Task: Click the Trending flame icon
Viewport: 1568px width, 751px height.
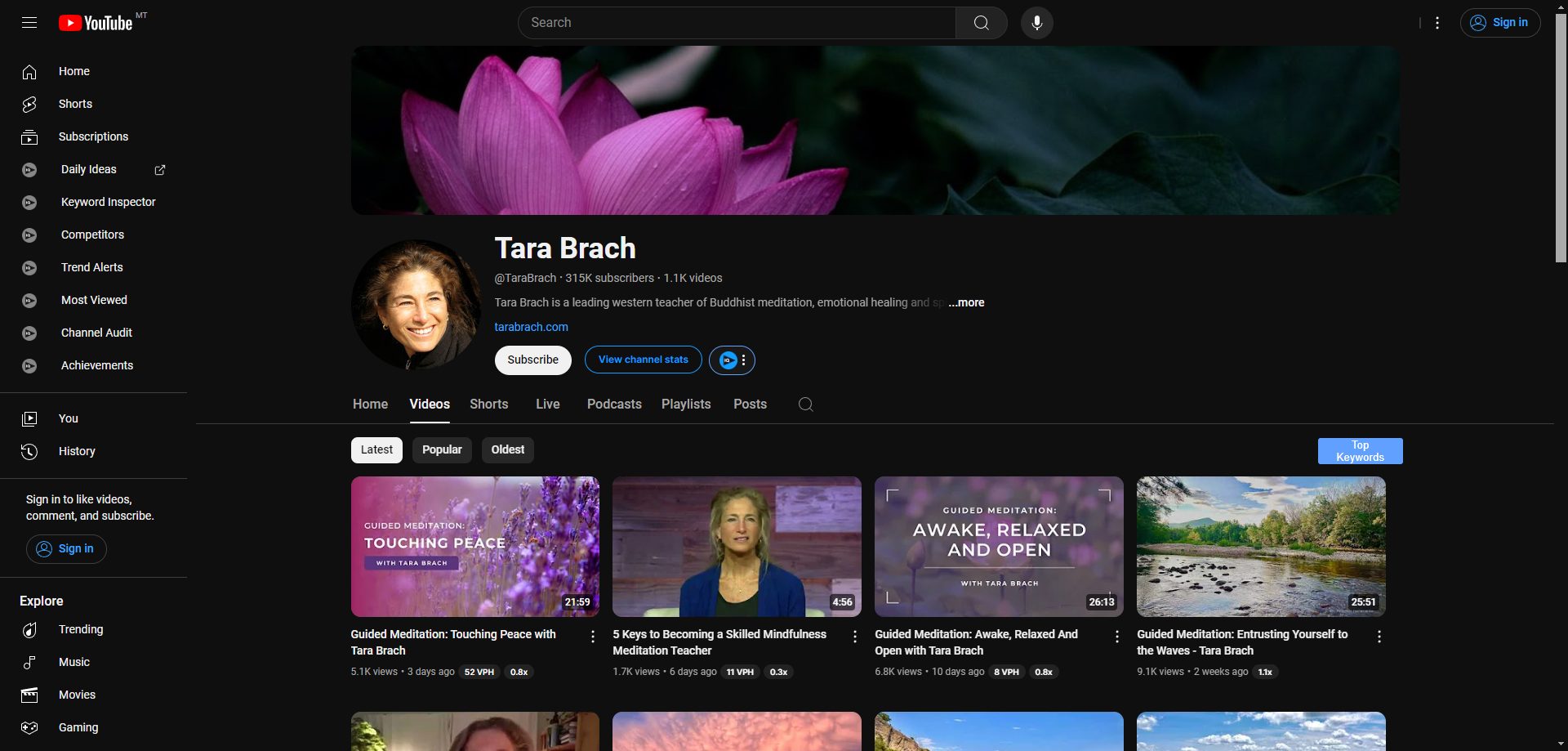Action: click(x=29, y=630)
